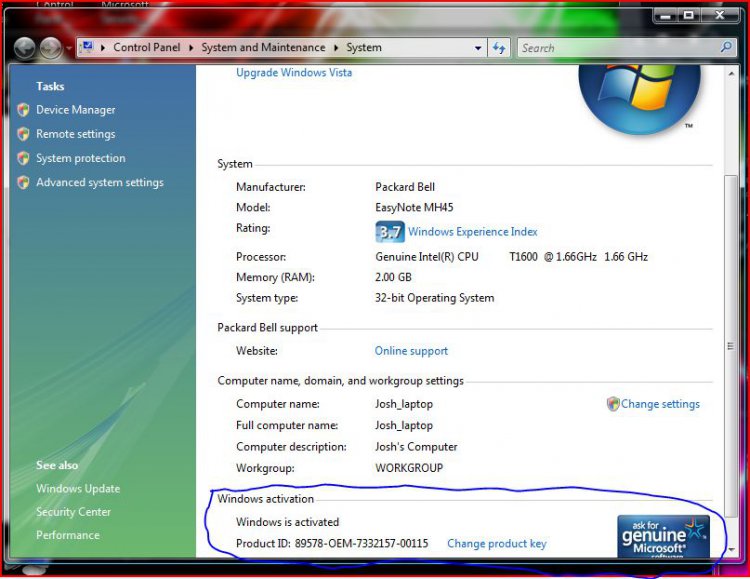
Task: Click the Refresh button beside address bar
Action: tap(499, 47)
